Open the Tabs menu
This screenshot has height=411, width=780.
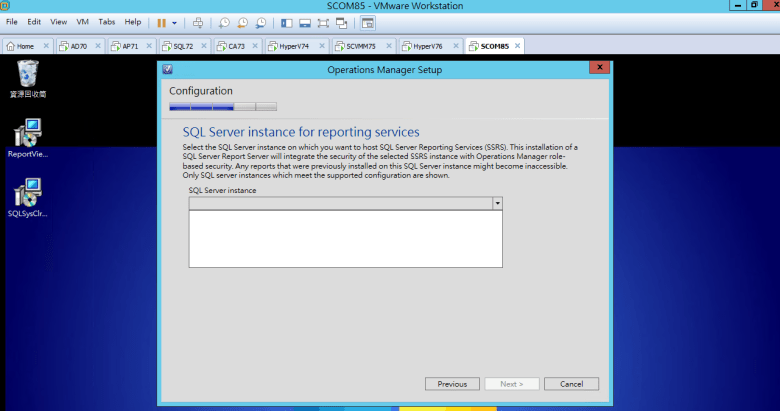(x=106, y=22)
